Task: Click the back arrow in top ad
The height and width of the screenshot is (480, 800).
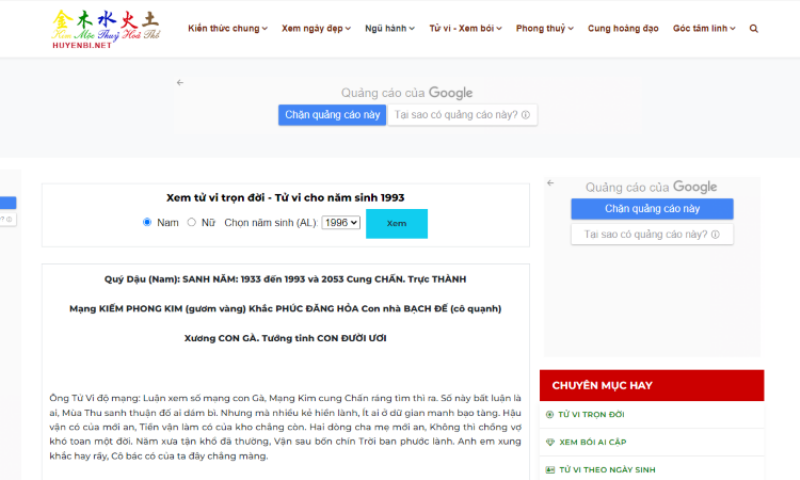Action: (180, 83)
